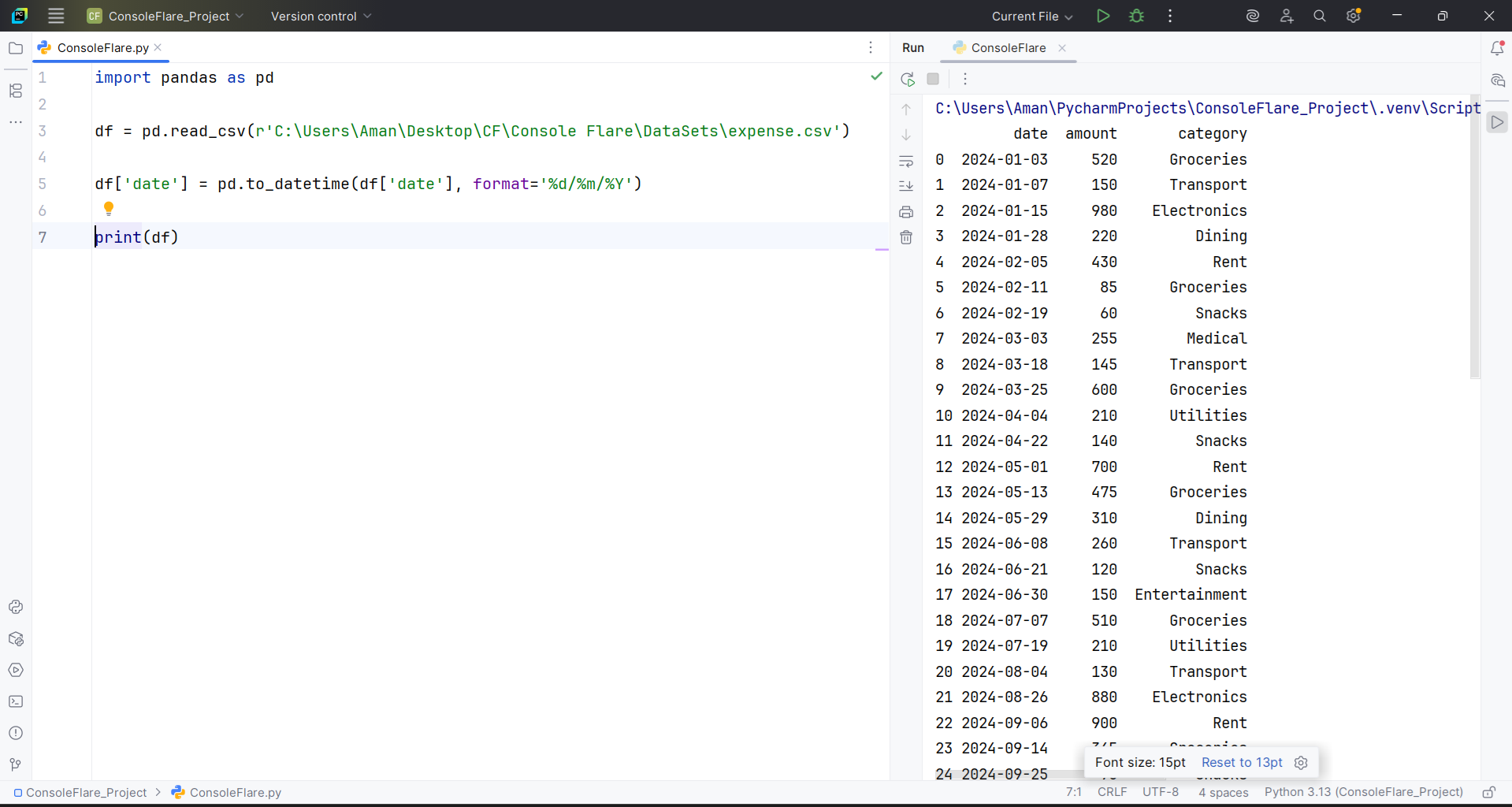Open Search Everywhere magnifier
The width and height of the screenshot is (1512, 807).
click(x=1320, y=16)
